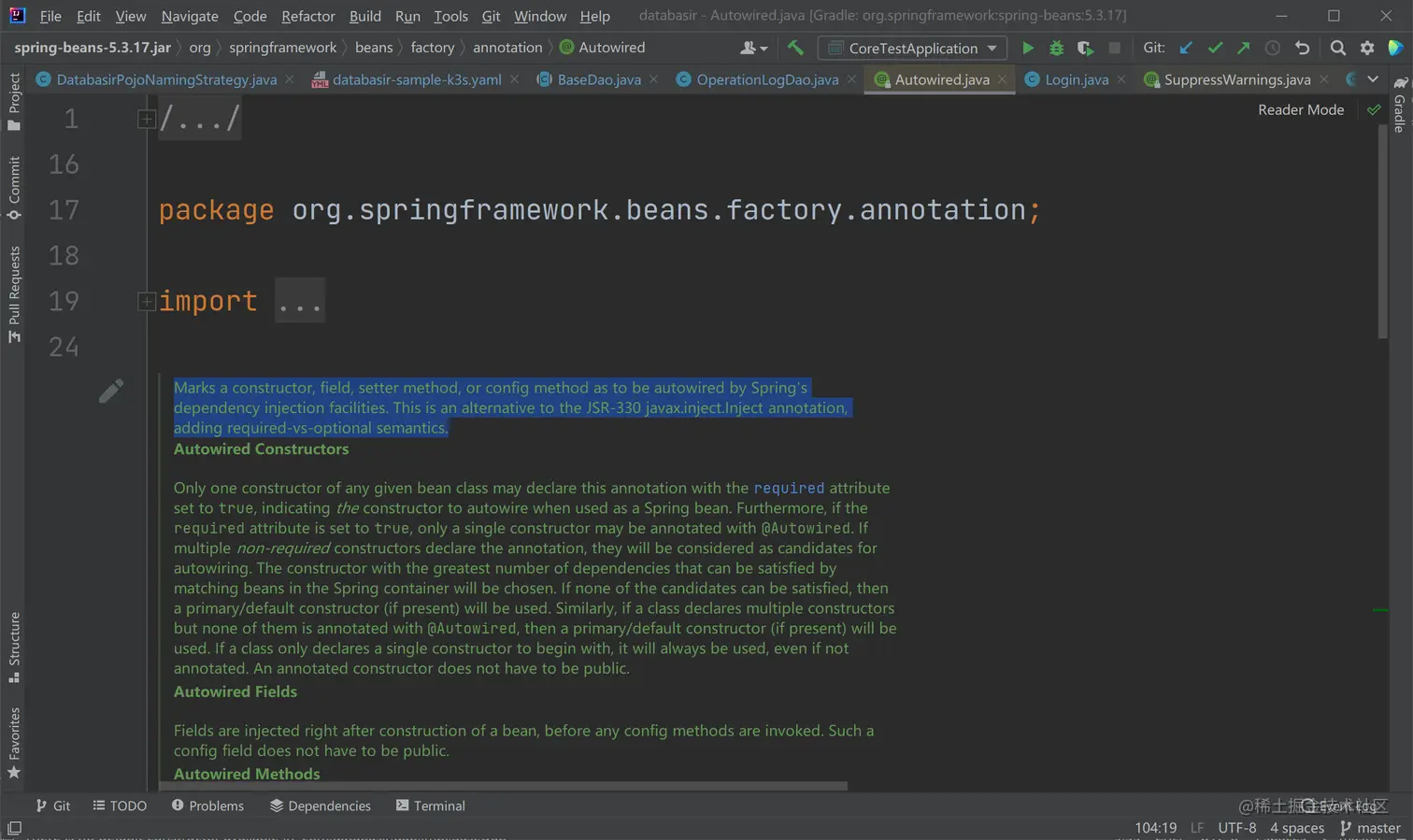
Task: Click the 104:19 caret position indicator
Action: click(1155, 828)
